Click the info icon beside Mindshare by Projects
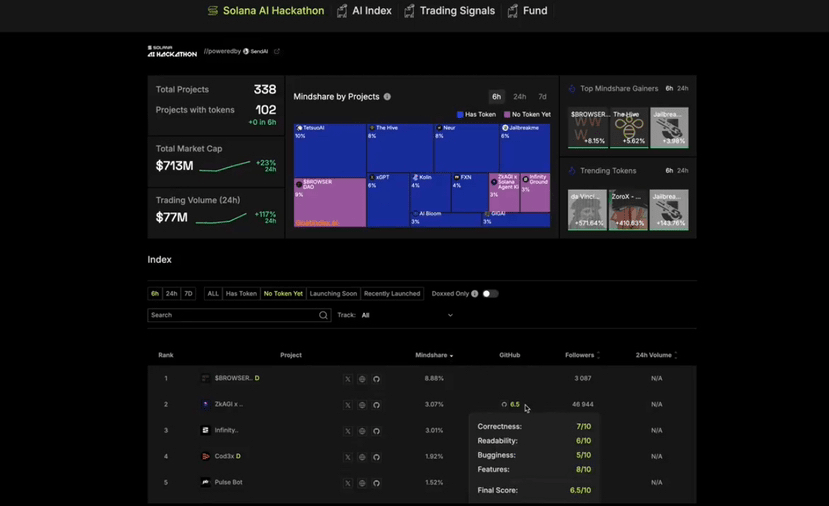 click(387, 97)
